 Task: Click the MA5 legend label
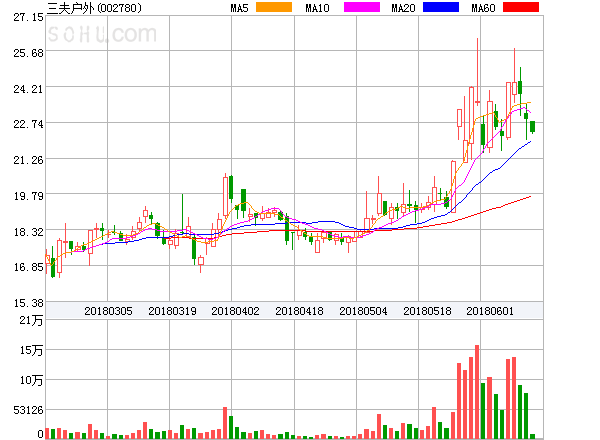click(239, 8)
